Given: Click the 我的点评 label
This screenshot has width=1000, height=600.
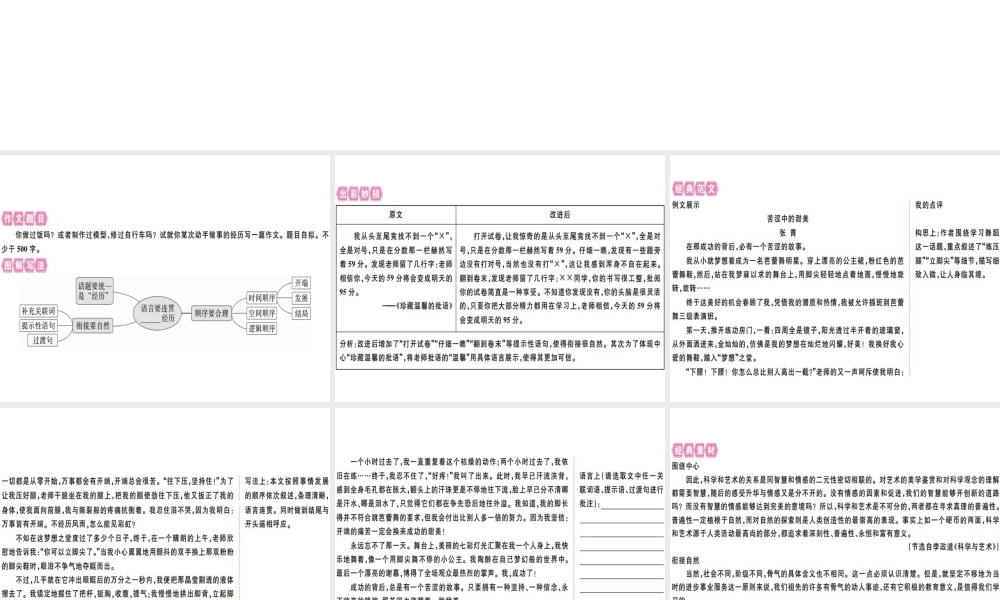Looking at the screenshot, I should [929, 205].
